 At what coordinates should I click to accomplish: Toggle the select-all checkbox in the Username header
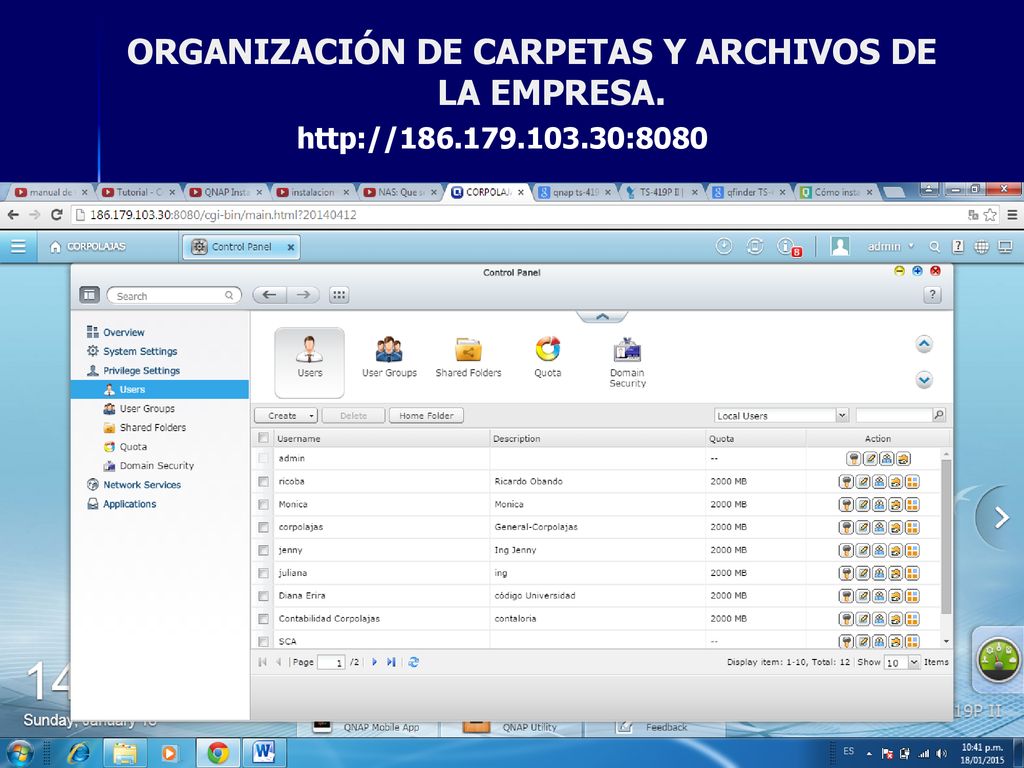coord(263,438)
